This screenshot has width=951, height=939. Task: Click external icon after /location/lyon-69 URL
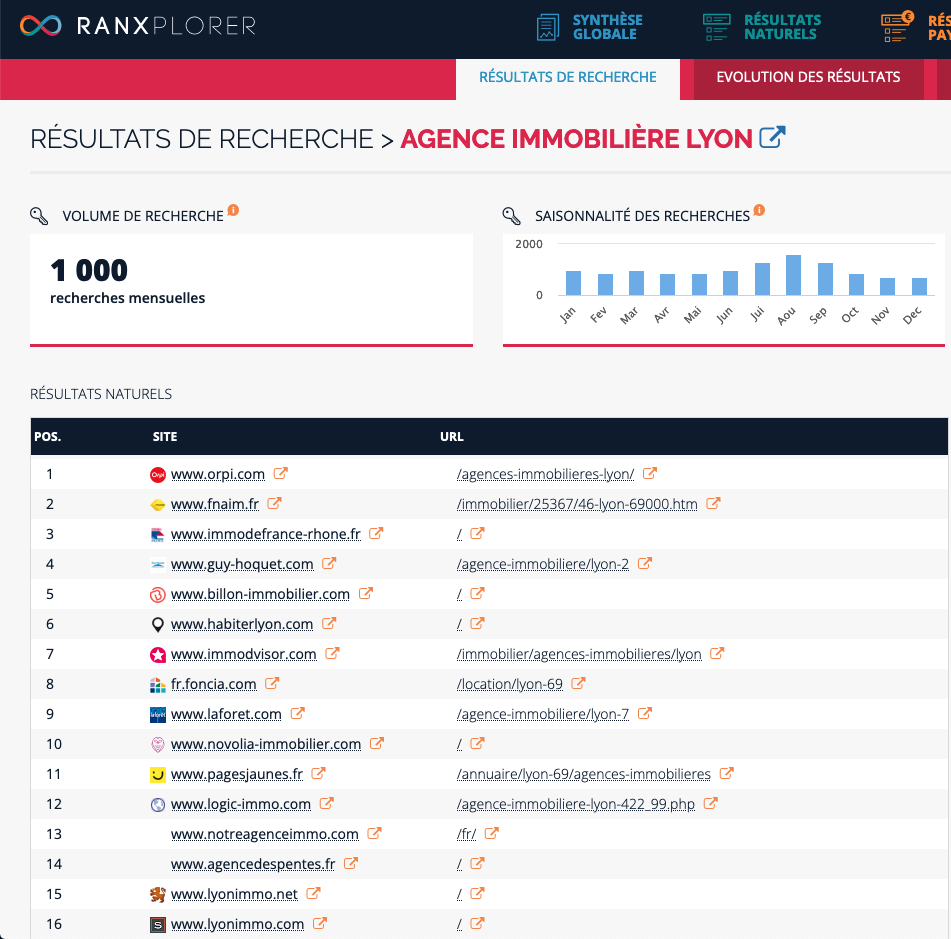(579, 684)
